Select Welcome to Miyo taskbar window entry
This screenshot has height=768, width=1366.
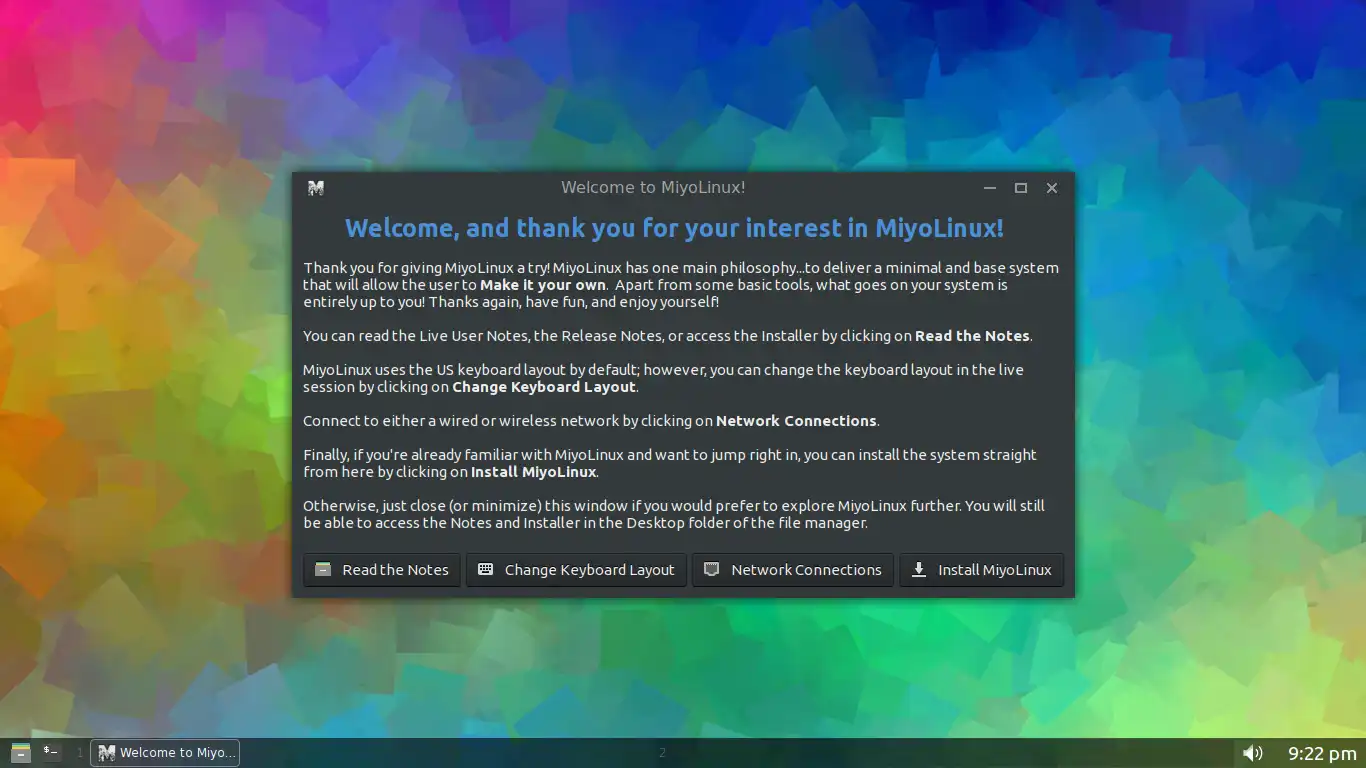point(165,753)
